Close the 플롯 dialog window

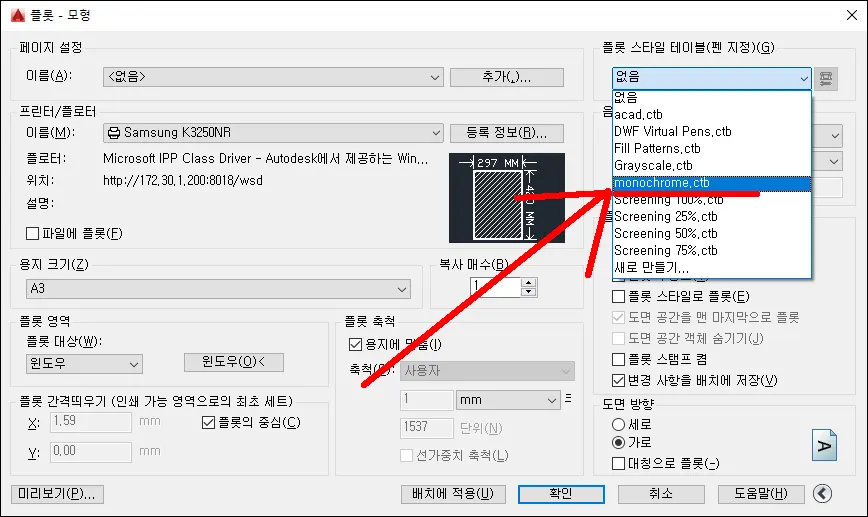851,15
